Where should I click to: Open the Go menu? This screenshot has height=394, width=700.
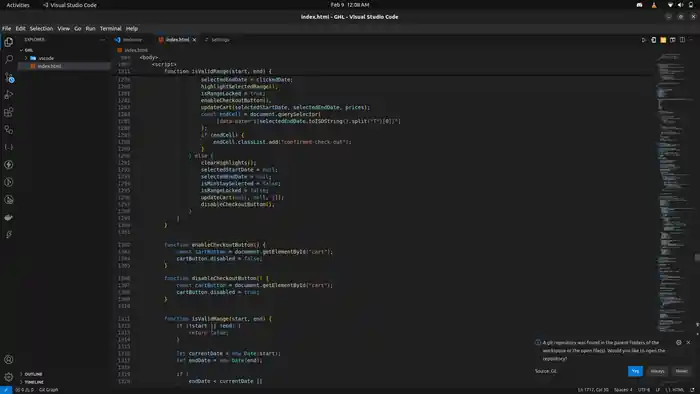78,29
